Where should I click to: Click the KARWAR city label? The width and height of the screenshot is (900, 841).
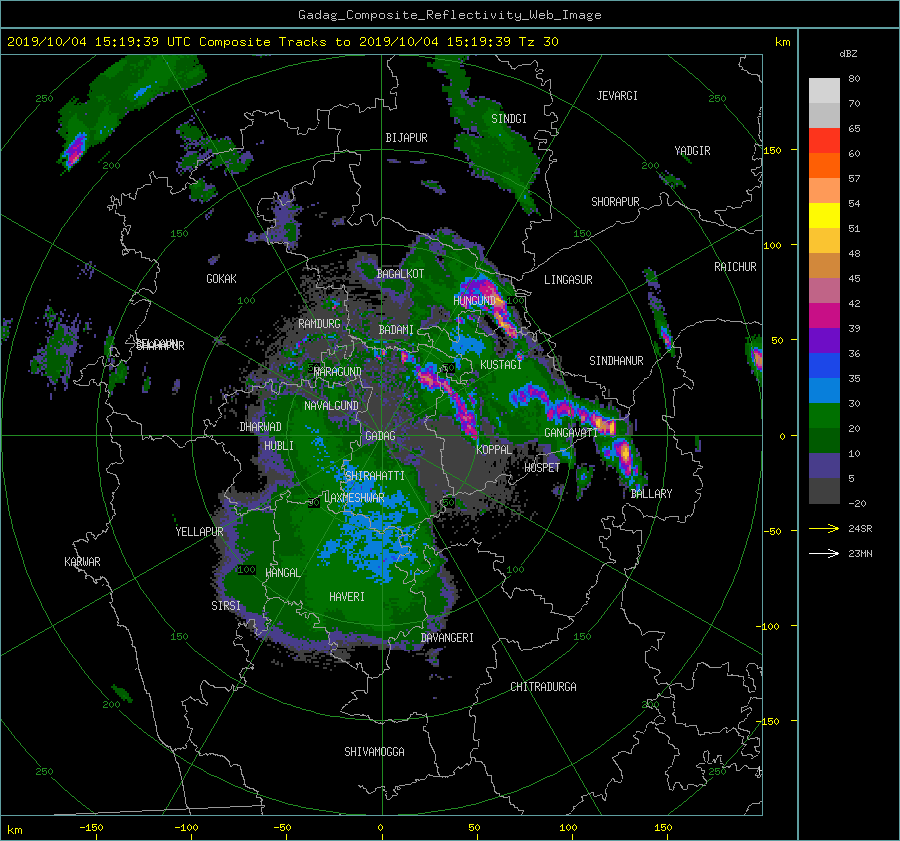click(82, 562)
